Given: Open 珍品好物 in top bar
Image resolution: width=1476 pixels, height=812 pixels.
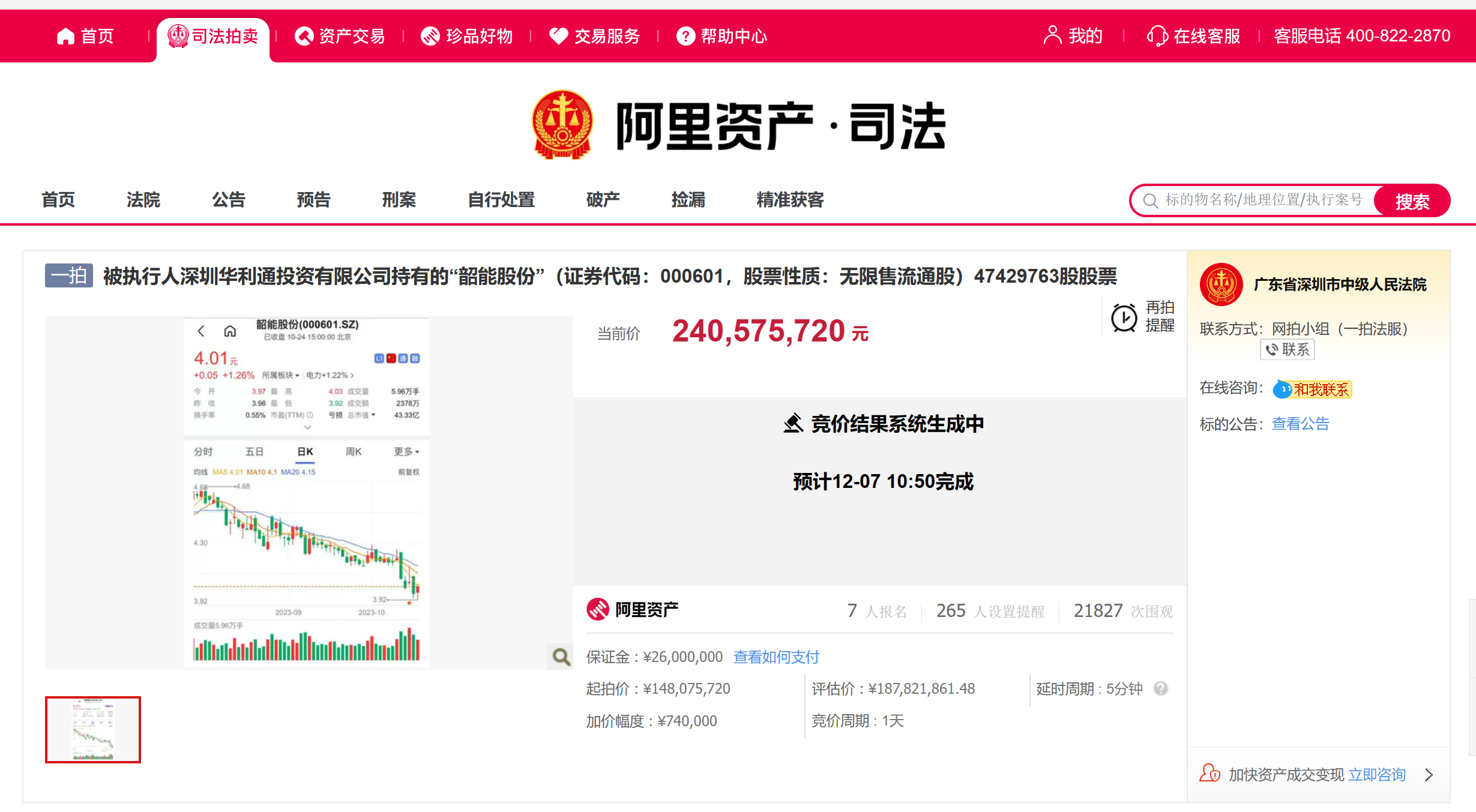Looking at the screenshot, I should click(467, 36).
